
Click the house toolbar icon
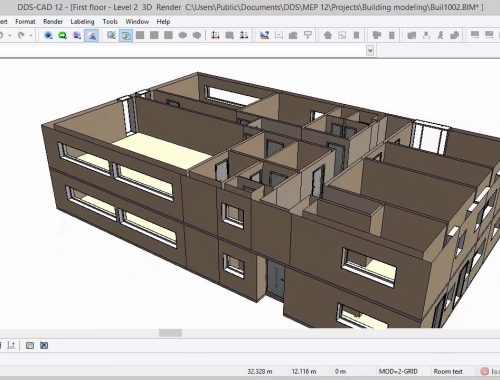[328, 35]
